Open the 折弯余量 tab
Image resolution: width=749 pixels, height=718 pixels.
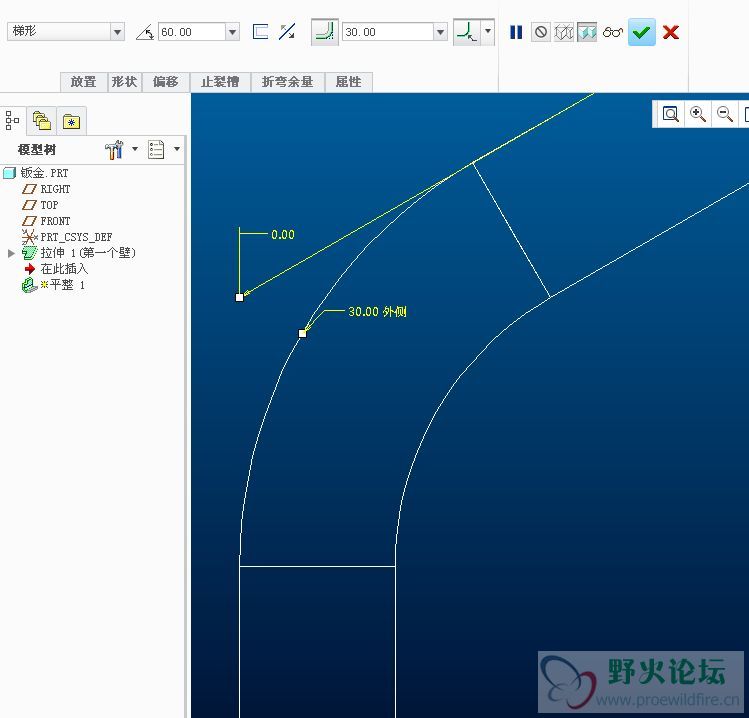287,82
